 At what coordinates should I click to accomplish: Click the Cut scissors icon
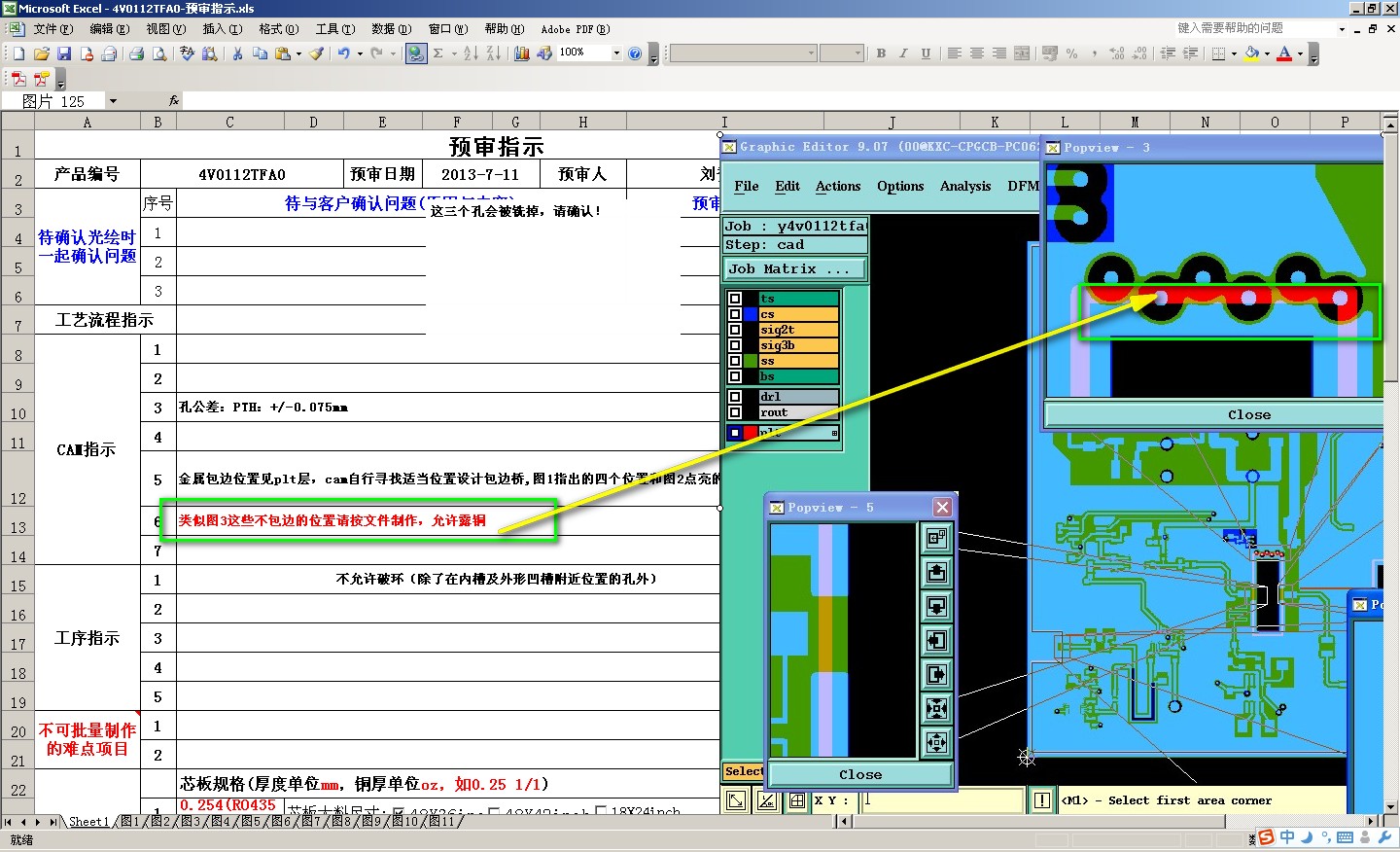point(237,53)
